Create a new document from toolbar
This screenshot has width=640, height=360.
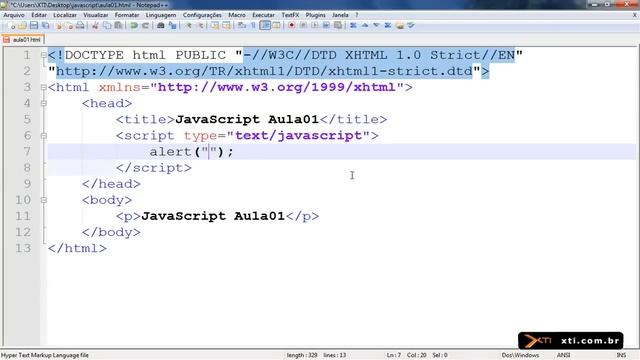(11, 25)
